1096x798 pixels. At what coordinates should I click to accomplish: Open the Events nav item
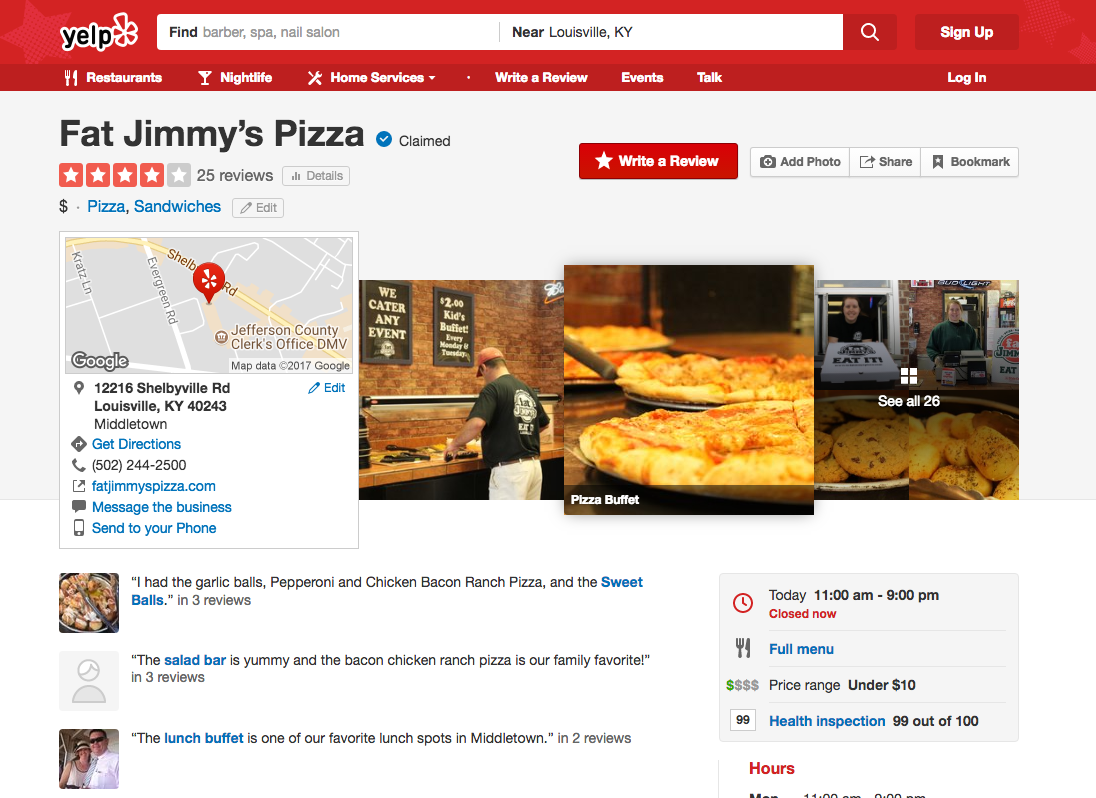coord(642,78)
